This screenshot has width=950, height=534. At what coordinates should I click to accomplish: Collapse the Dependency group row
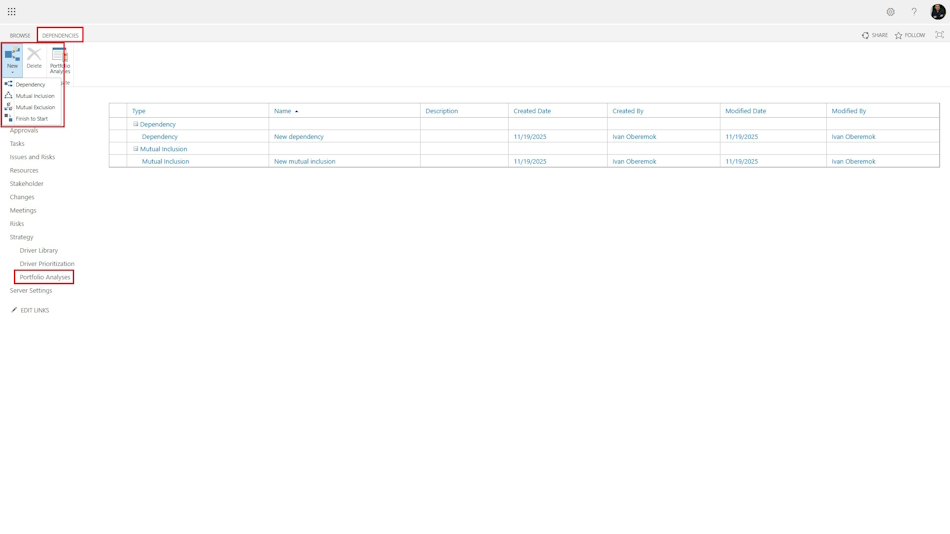pyautogui.click(x=136, y=124)
